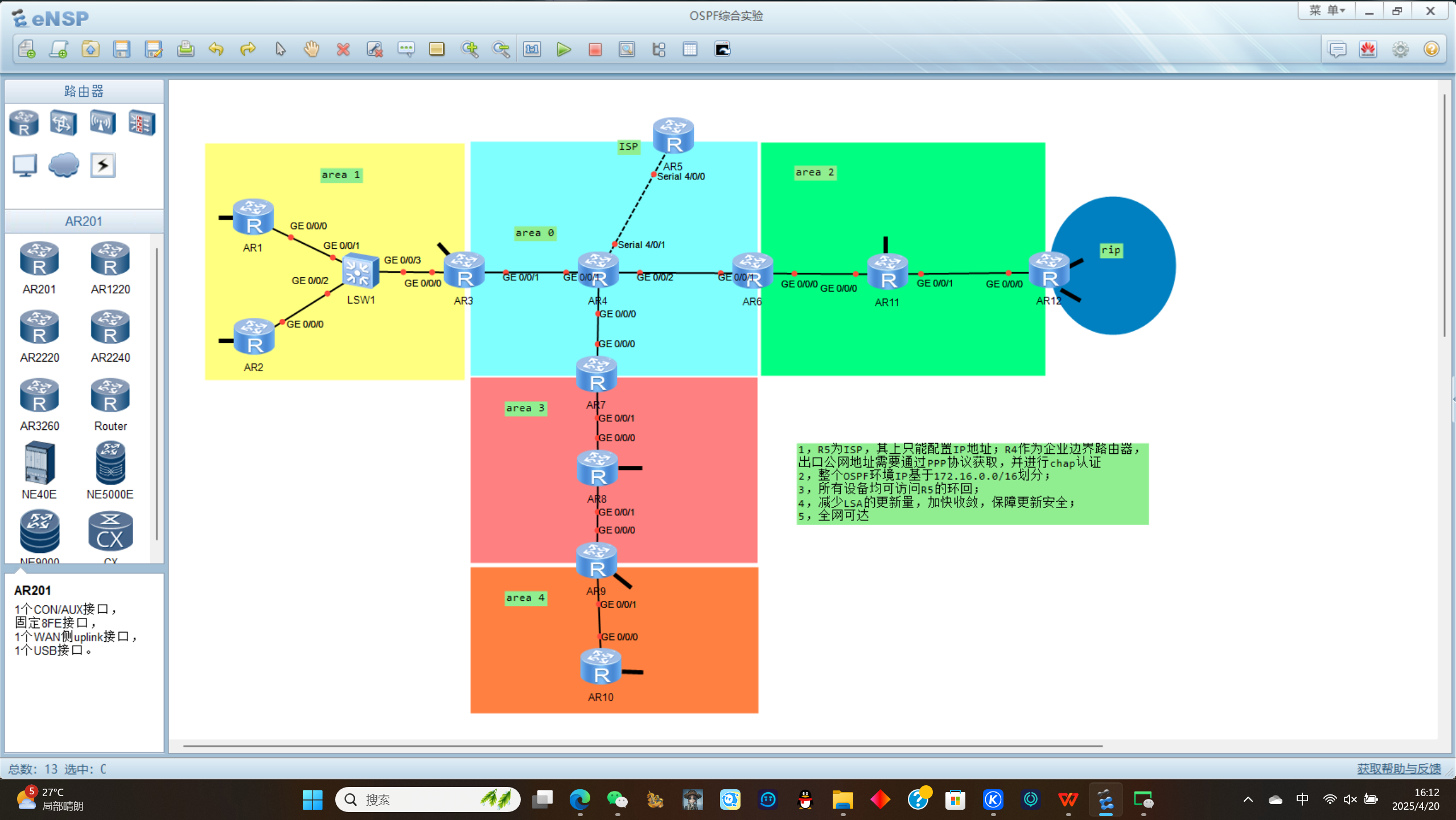Click the Save topology floppy icon

[122, 50]
